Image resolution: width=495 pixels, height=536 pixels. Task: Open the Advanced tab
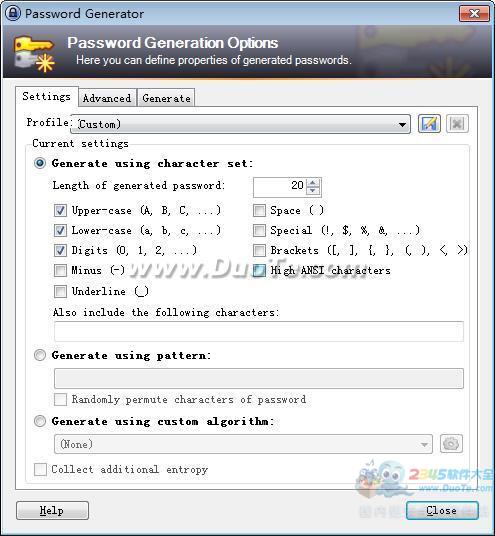coord(107,98)
